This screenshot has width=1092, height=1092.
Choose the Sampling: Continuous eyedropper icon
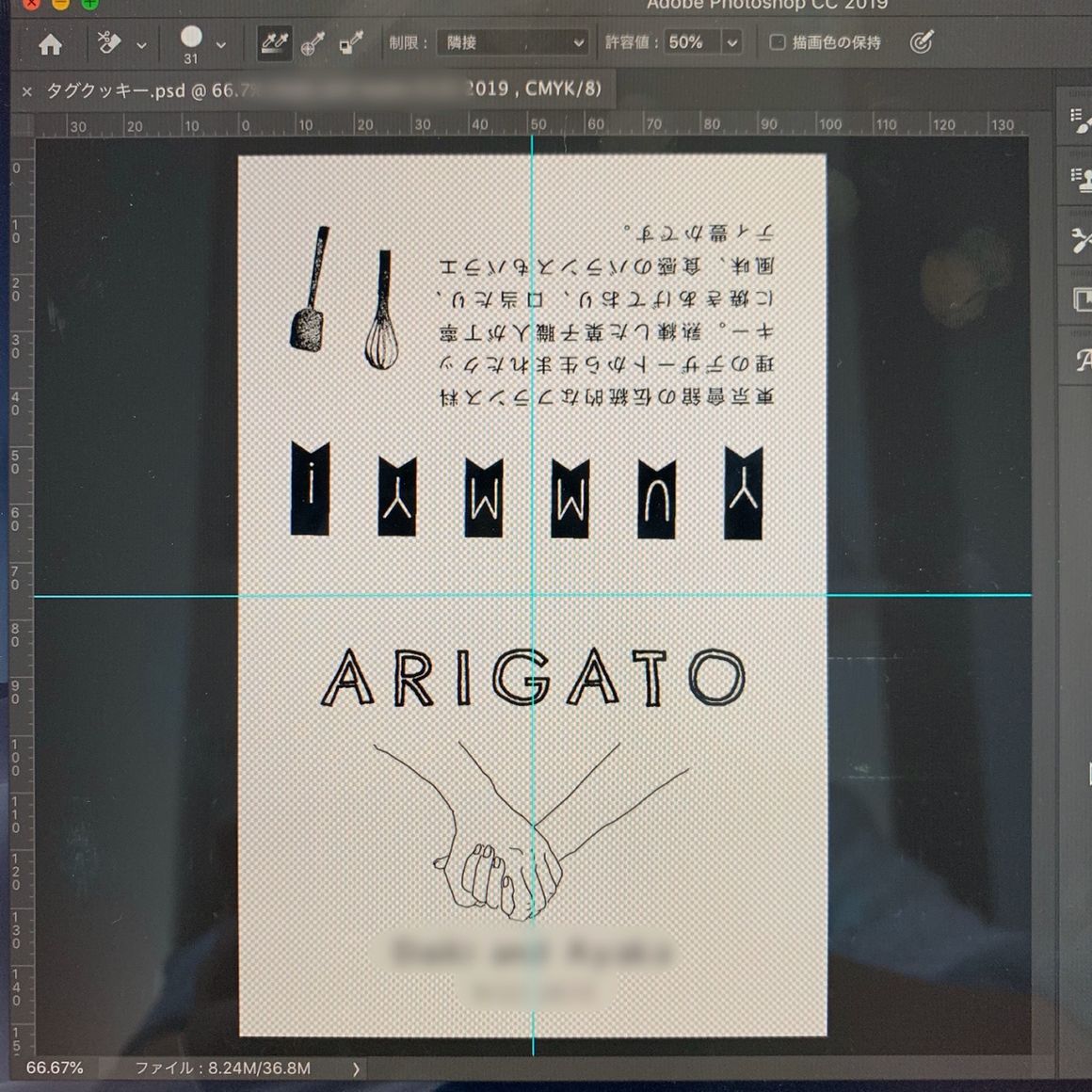coord(274,42)
